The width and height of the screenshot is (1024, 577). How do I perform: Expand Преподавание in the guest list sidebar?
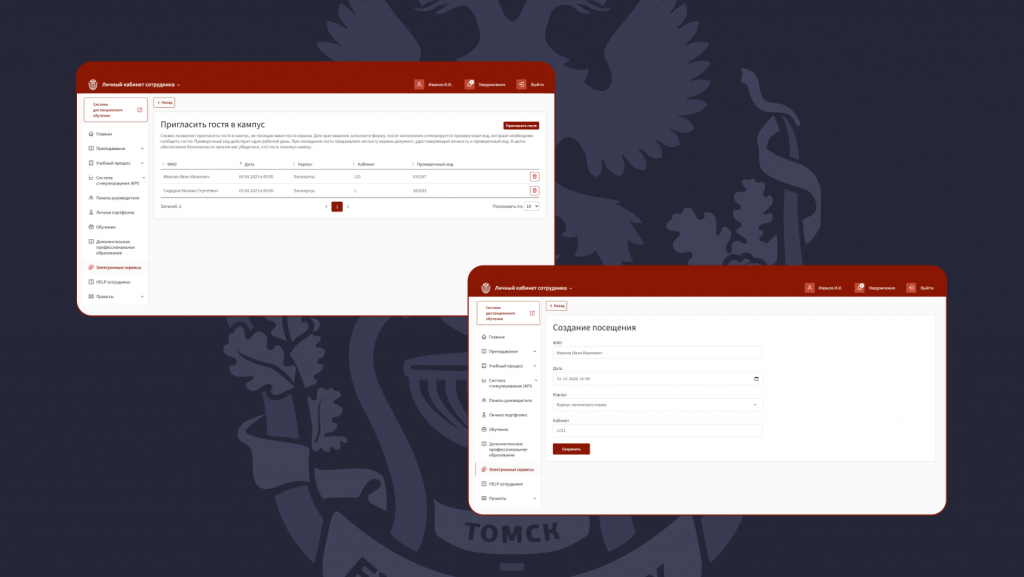(142, 149)
